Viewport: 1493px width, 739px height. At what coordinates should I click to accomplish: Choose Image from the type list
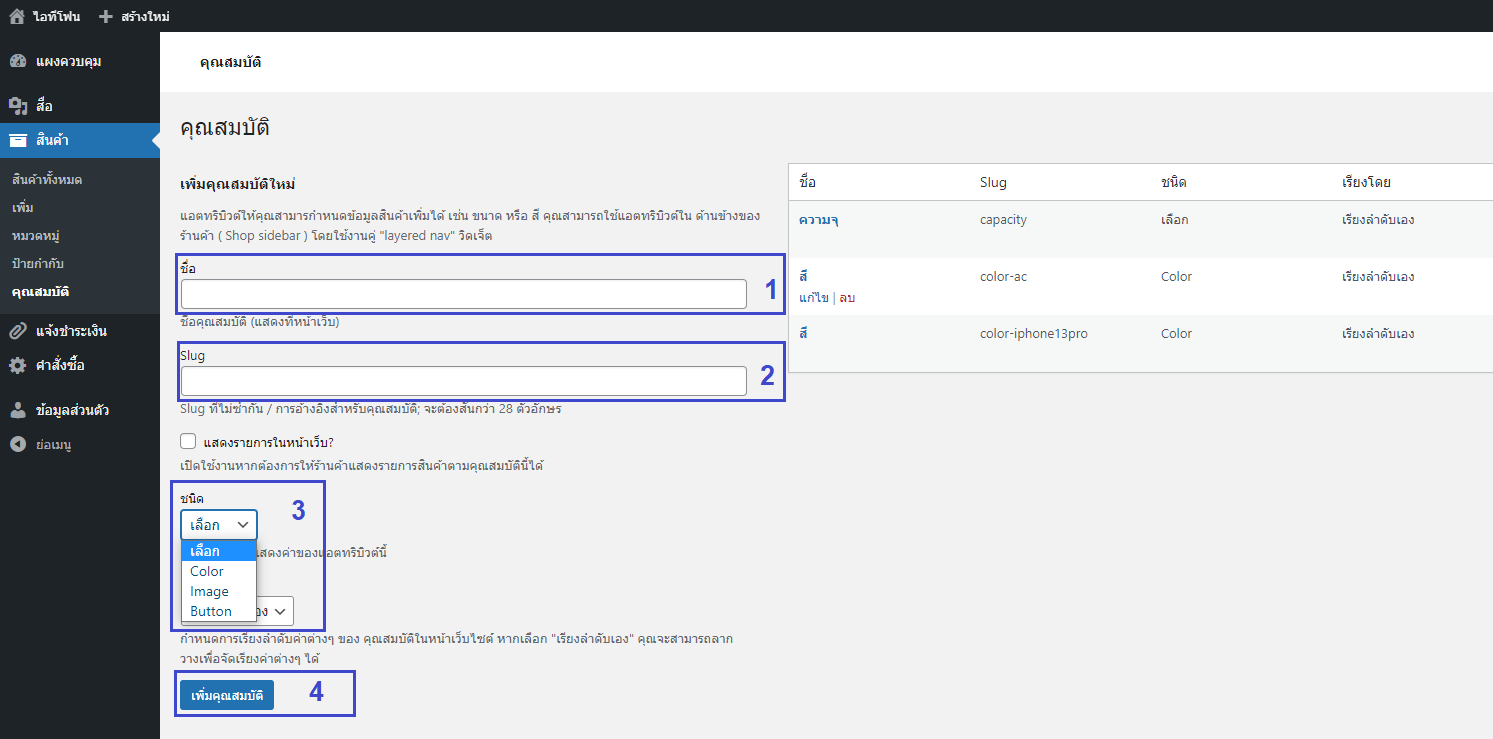pos(209,591)
